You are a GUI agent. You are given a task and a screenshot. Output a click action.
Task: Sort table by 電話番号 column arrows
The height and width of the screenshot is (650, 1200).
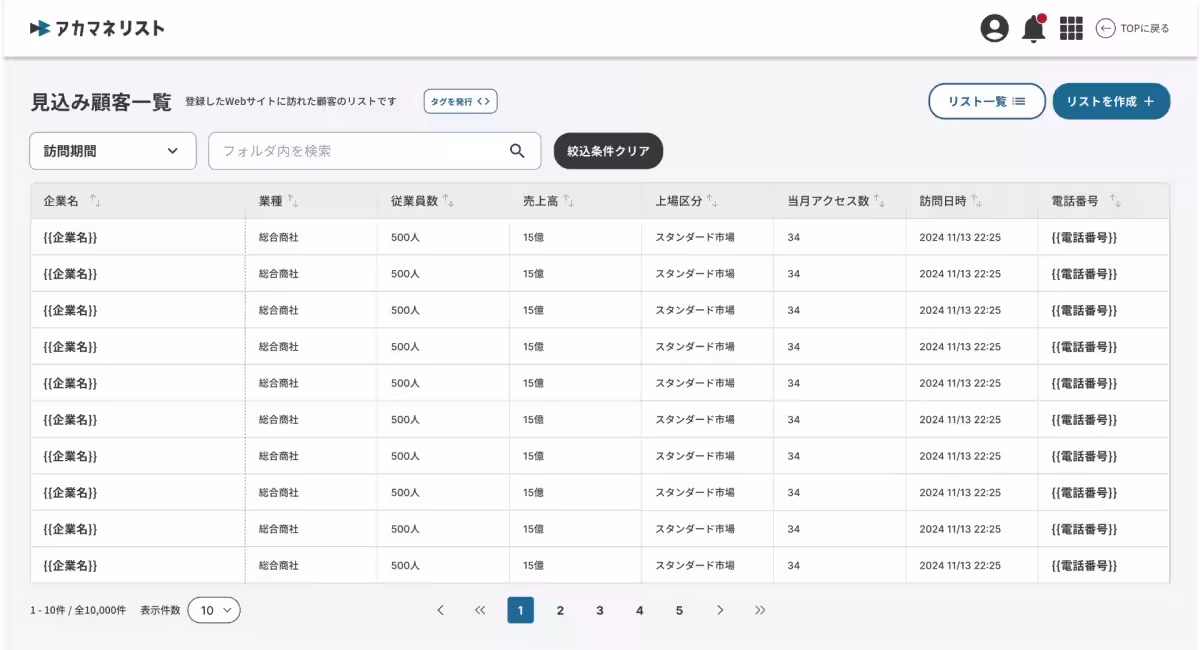point(1115,201)
